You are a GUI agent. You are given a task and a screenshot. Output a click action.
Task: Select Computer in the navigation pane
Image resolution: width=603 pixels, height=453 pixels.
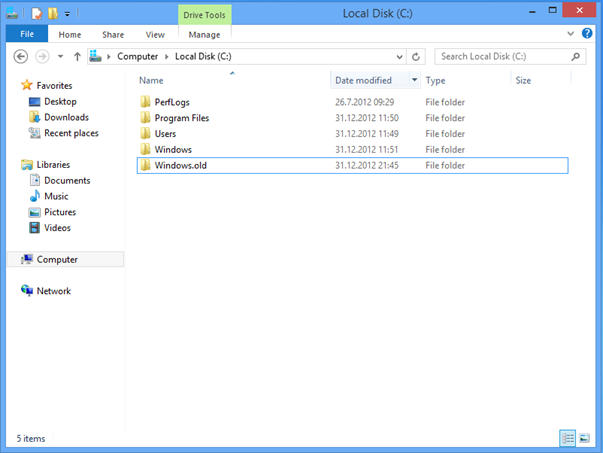pyautogui.click(x=65, y=260)
